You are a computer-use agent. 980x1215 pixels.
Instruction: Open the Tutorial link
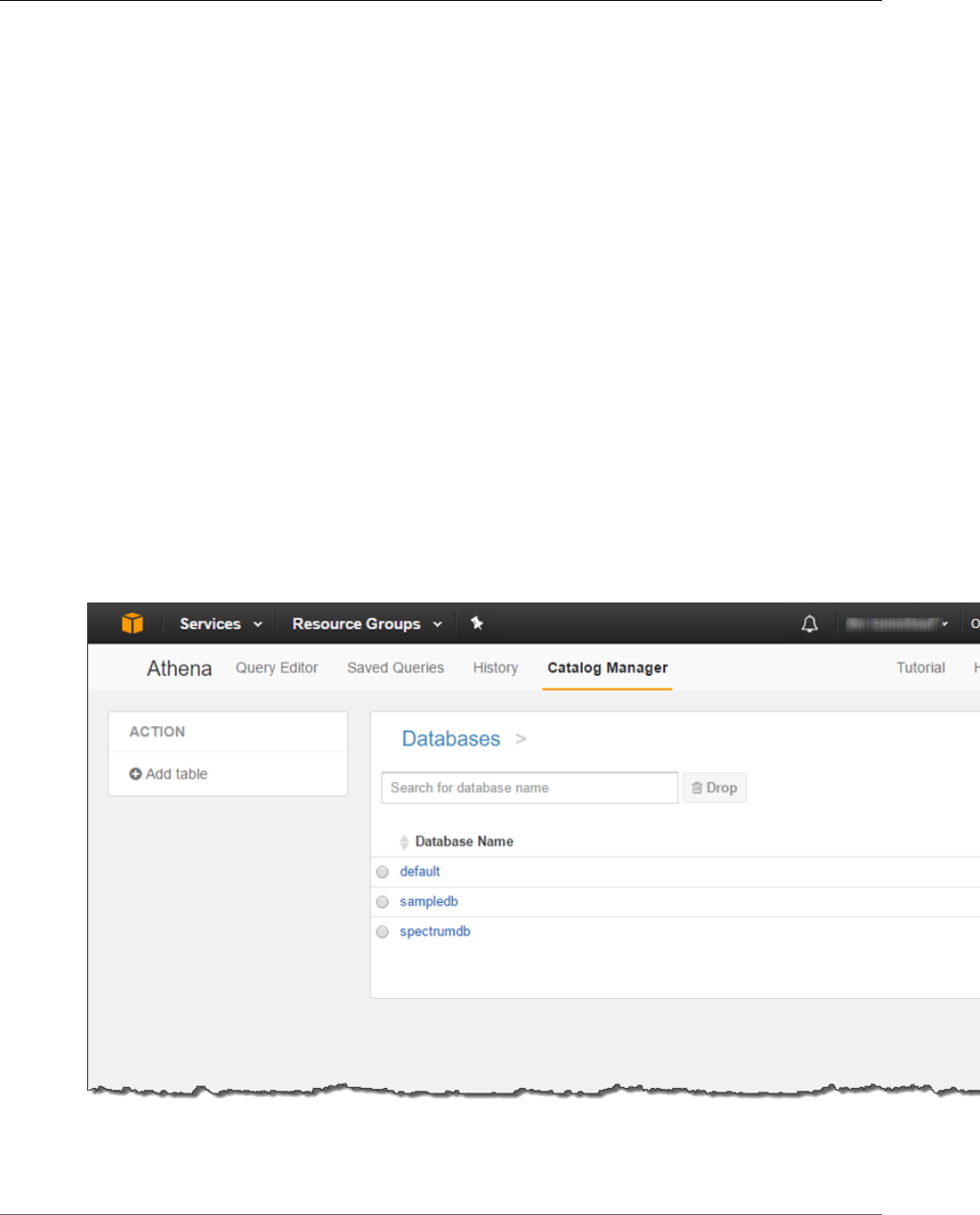coord(920,668)
